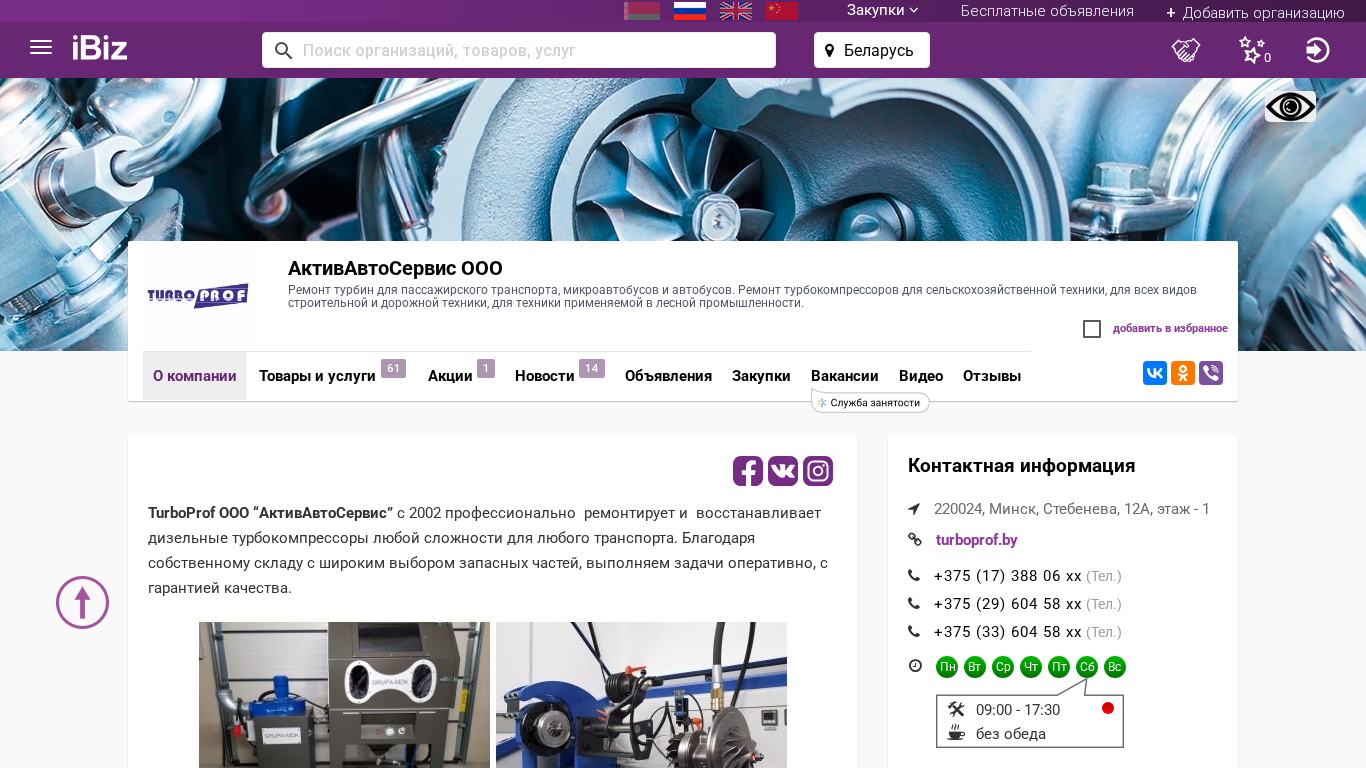Visit the turboprof.by website link

coord(976,540)
